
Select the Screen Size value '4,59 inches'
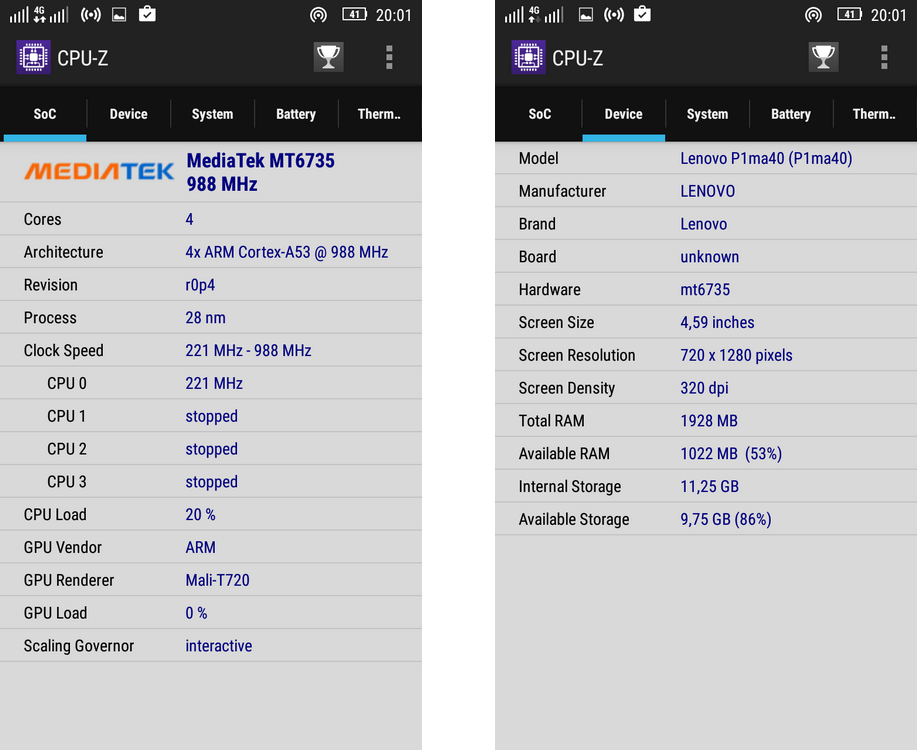717,323
